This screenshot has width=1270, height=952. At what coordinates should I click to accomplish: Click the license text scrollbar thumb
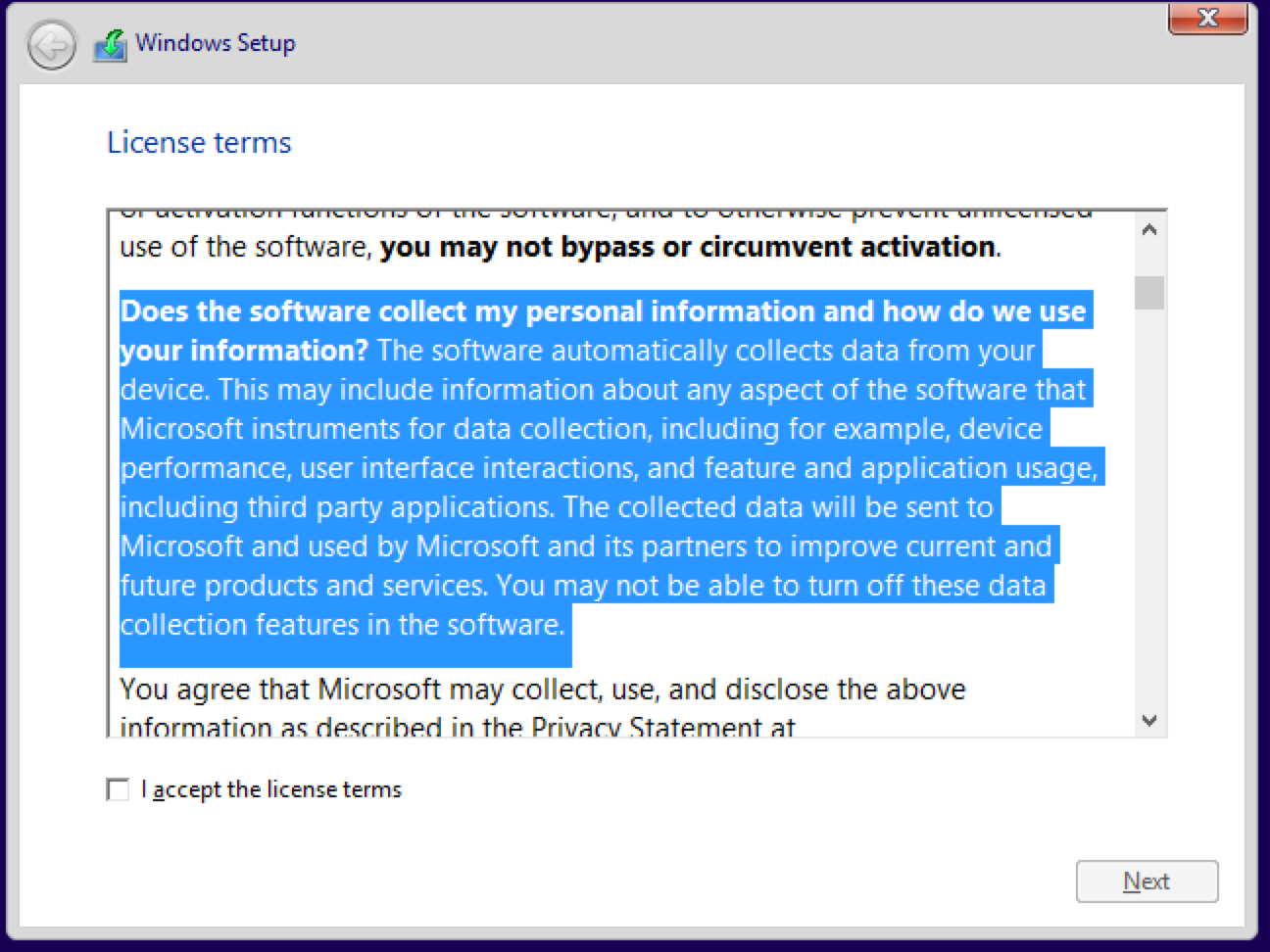1150,293
